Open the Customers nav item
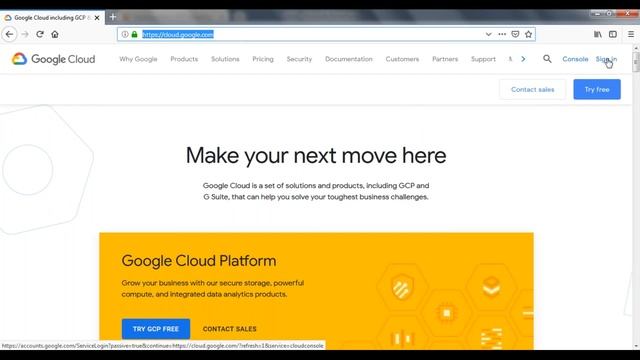640x360 pixels. 402,59
